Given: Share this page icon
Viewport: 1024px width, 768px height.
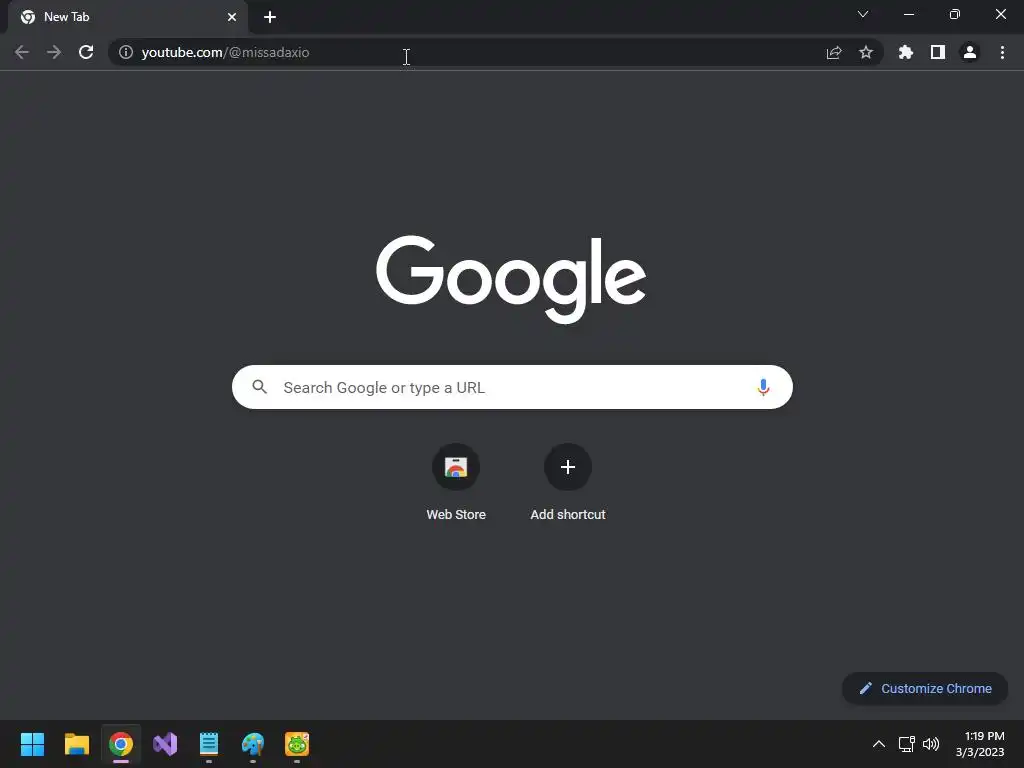Looking at the screenshot, I should coord(834,52).
